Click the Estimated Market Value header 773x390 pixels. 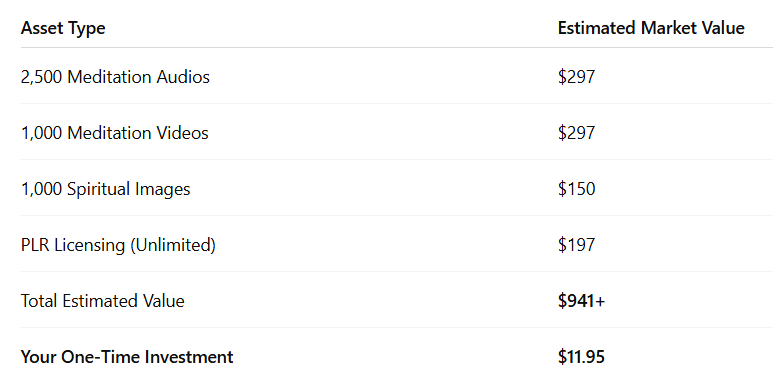pyautogui.click(x=651, y=28)
